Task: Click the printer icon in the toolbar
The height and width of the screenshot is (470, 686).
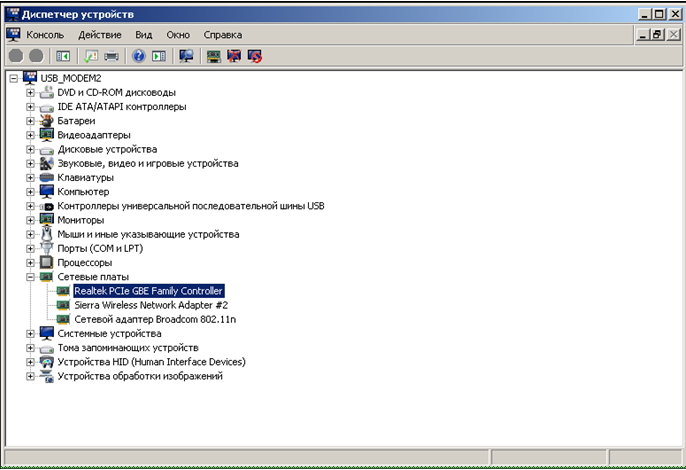Action: (x=112, y=56)
